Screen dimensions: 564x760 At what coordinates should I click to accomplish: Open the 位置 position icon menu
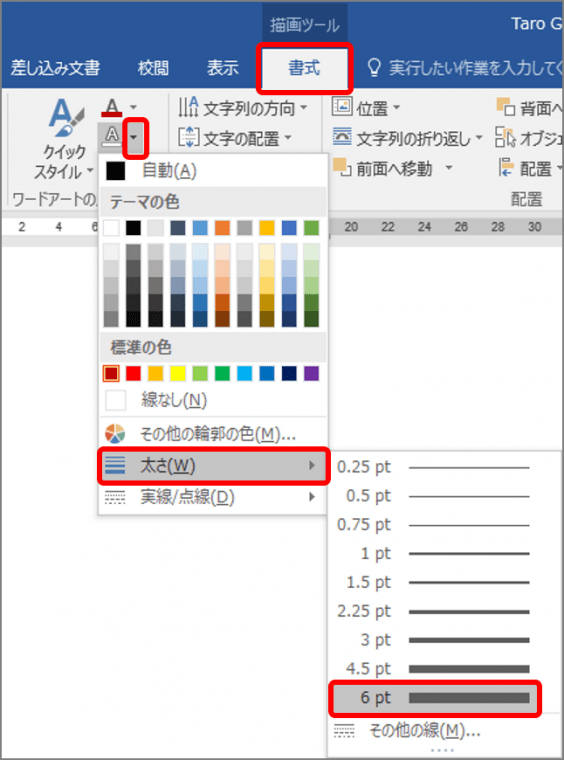(x=342, y=107)
